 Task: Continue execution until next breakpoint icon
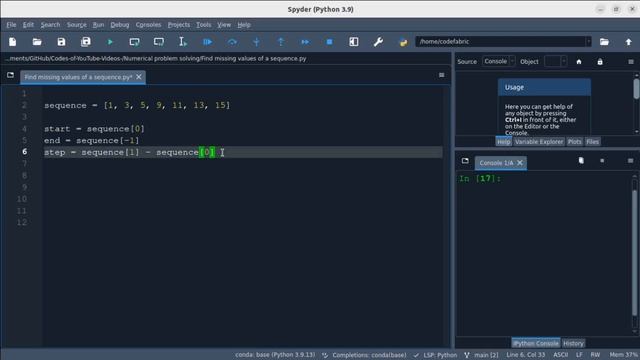click(x=305, y=42)
